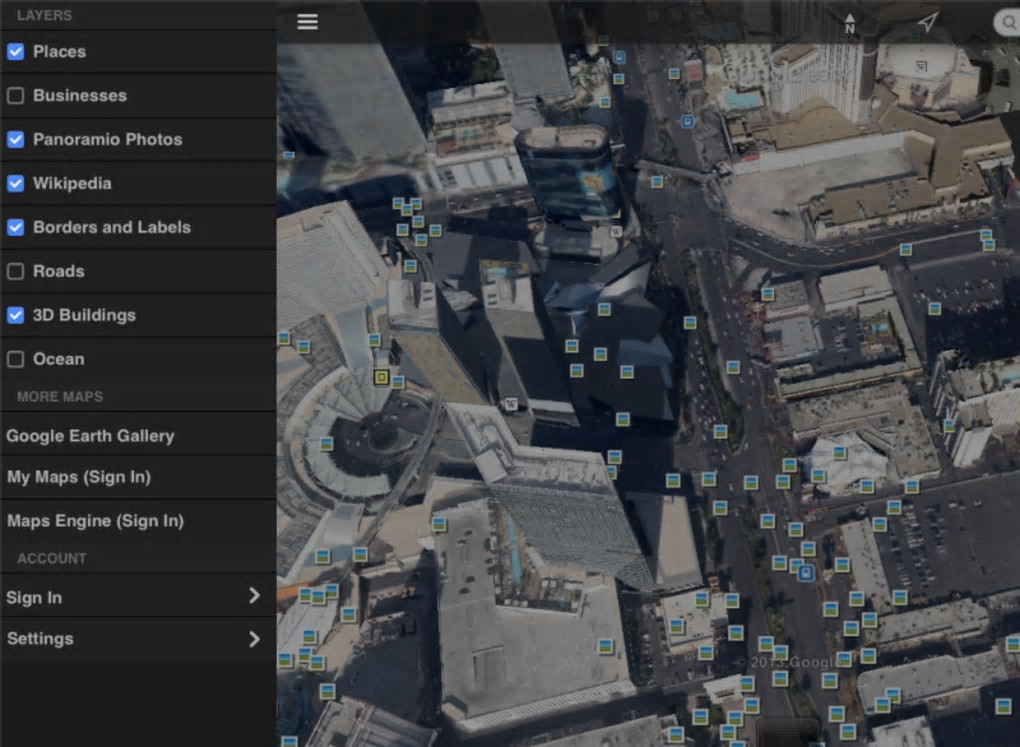This screenshot has height=747, width=1020.
Task: Toggle the Wikipedia layer checkbox
Action: tap(16, 183)
